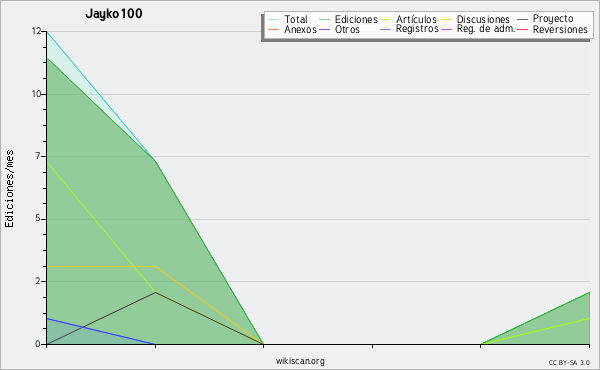
Task: Click the Reg. de adm. legend label
Action: 486,29
